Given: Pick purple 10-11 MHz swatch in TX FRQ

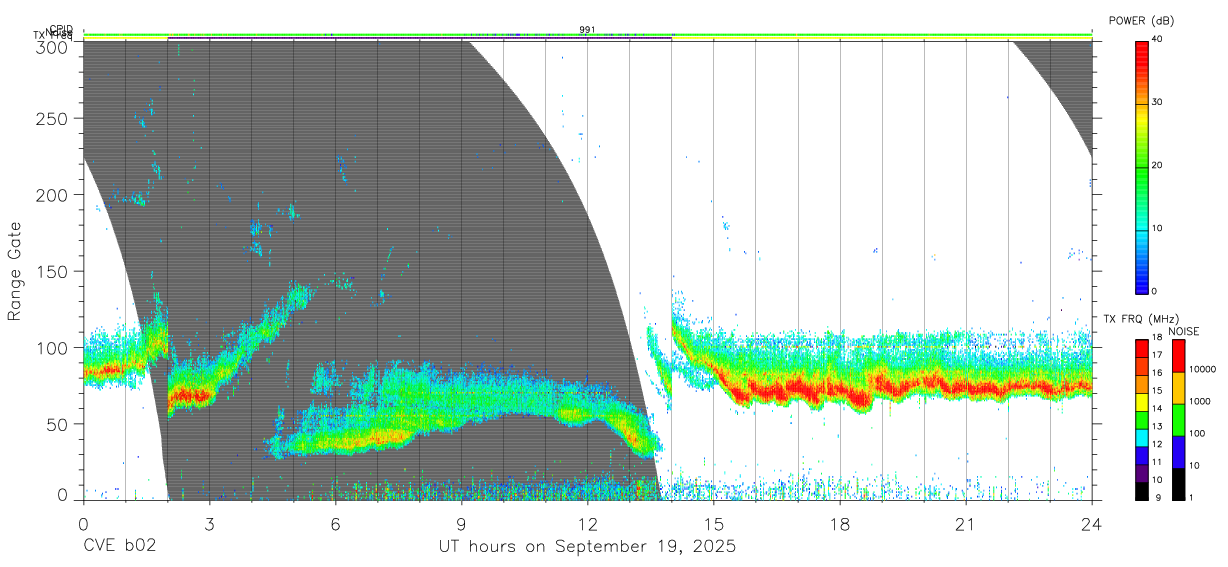Looking at the screenshot, I should [1141, 474].
